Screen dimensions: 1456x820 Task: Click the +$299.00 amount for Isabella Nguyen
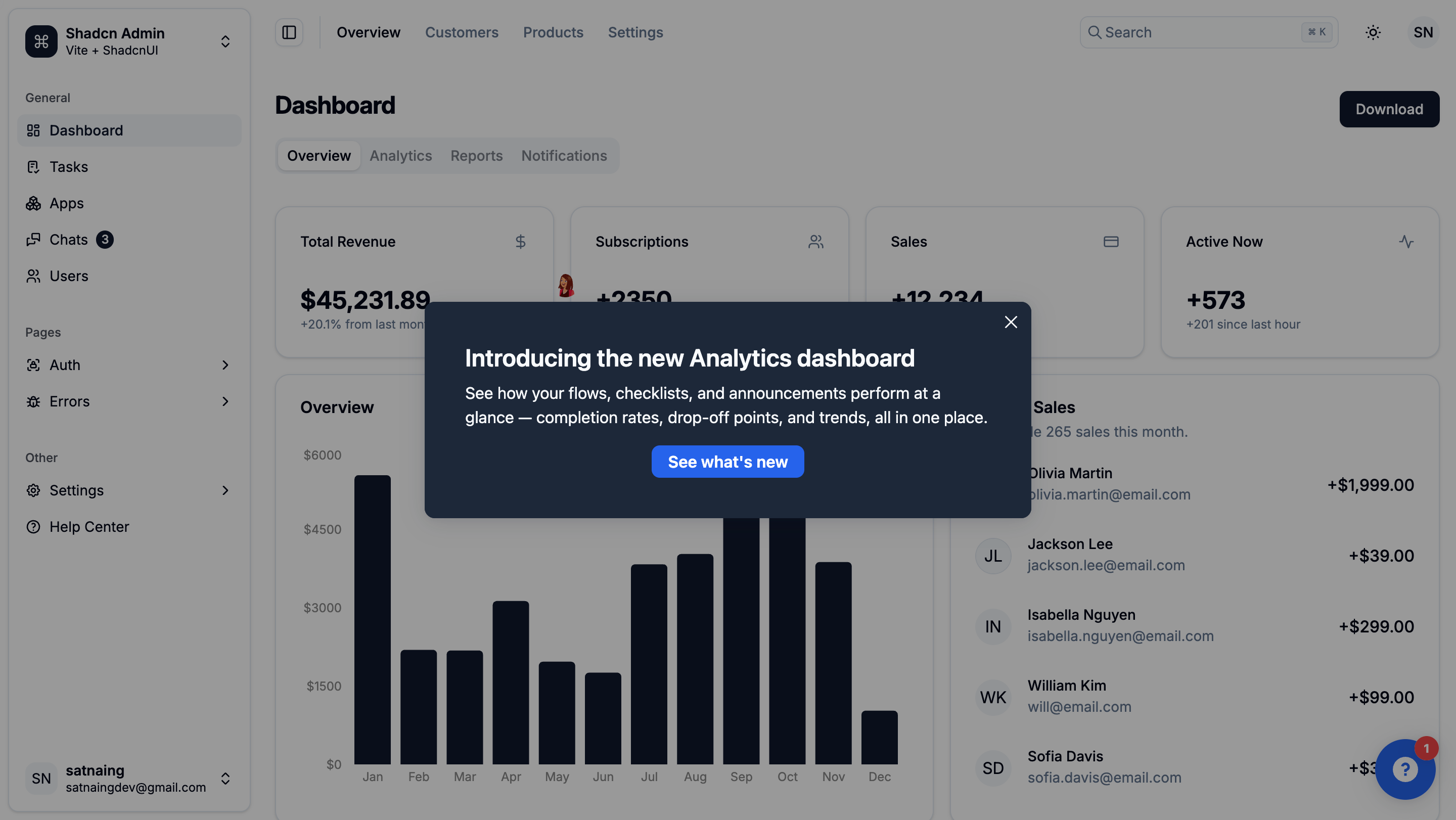(1376, 626)
